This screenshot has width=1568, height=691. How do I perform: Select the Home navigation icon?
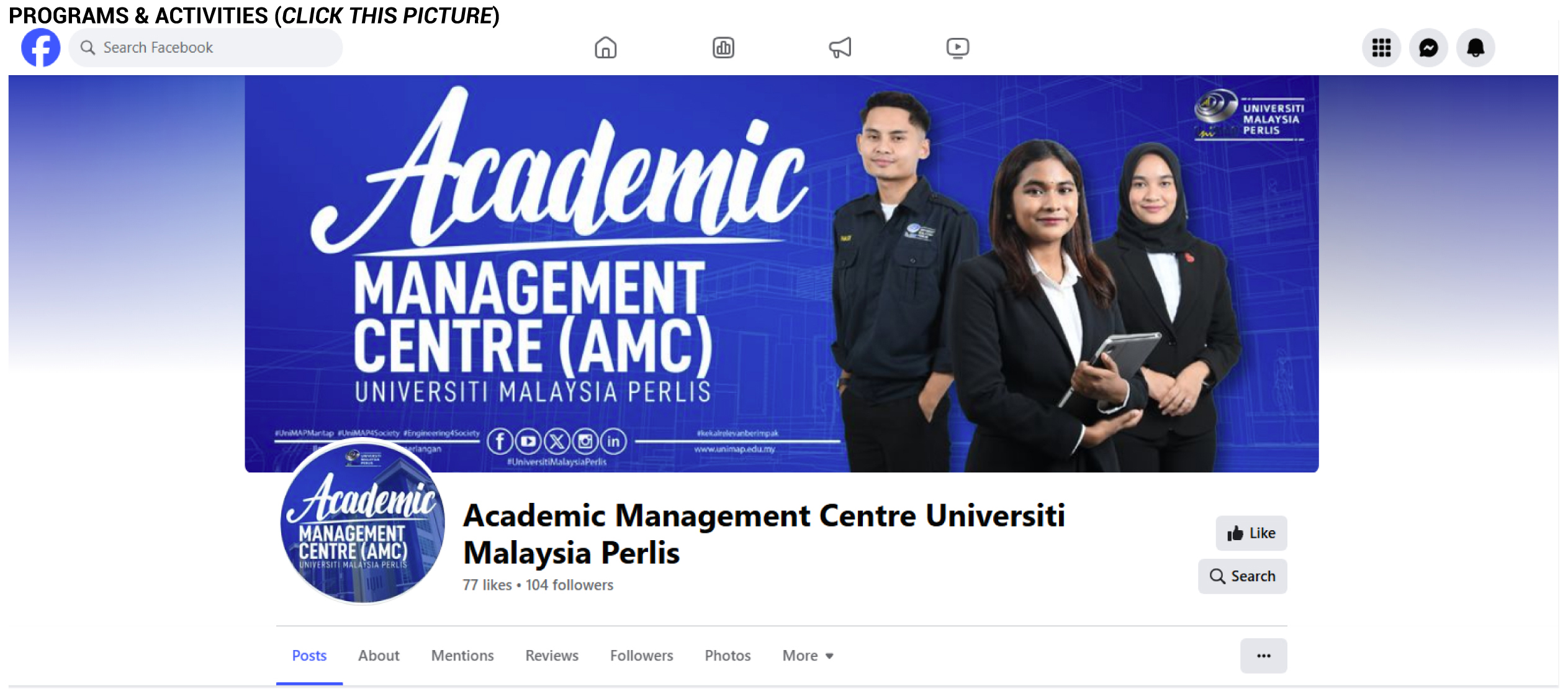[x=606, y=47]
